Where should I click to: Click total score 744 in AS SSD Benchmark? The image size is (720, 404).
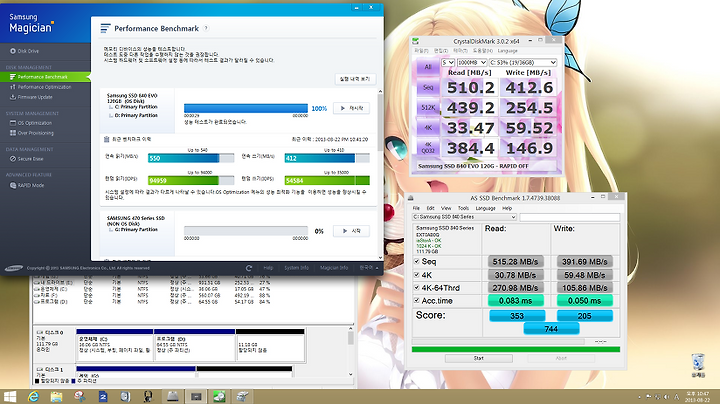pos(551,329)
